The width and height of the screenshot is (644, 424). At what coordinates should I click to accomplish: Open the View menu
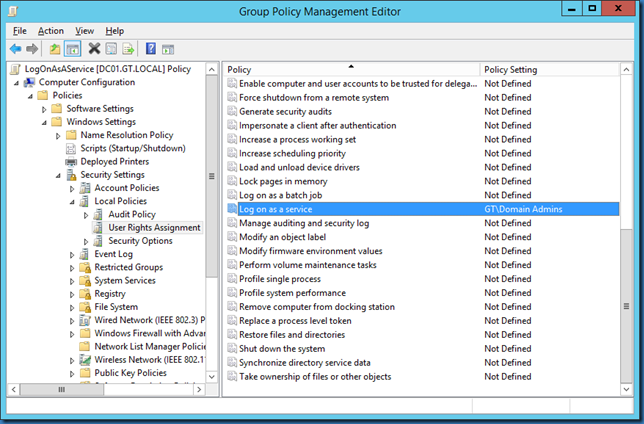84,31
